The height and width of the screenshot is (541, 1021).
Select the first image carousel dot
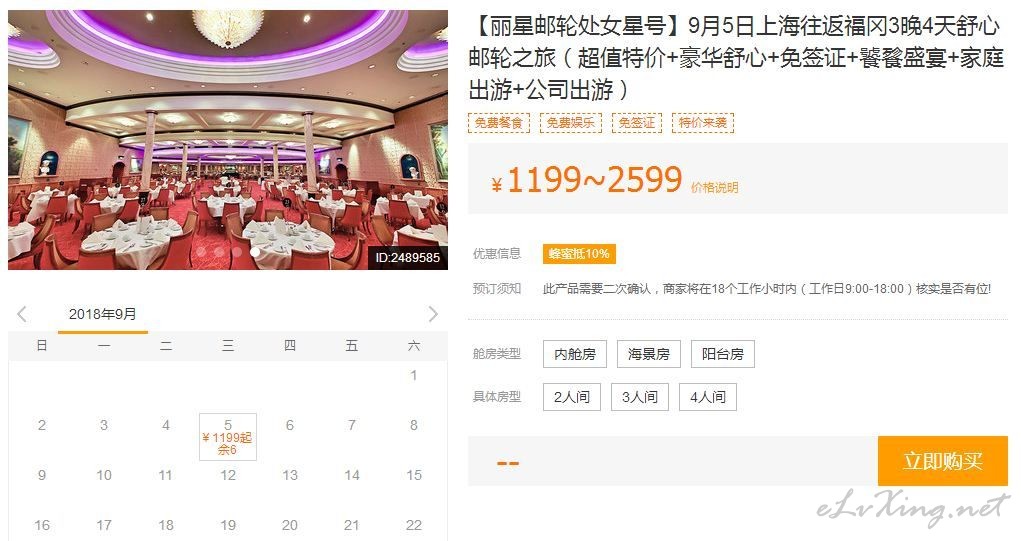tap(201, 251)
